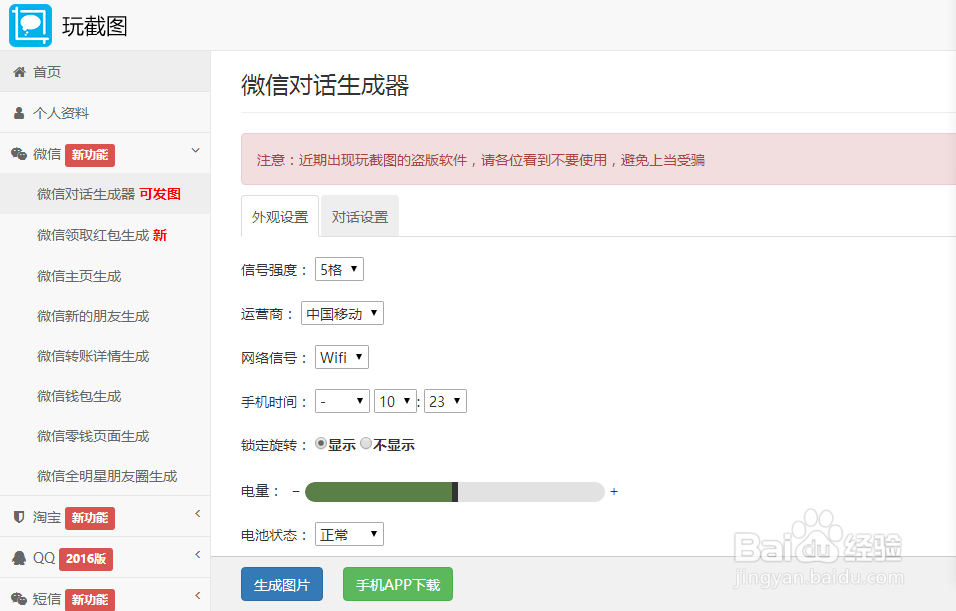Viewport: 956px width, 611px height.
Task: Select the 不显示 radio option
Action: point(366,443)
